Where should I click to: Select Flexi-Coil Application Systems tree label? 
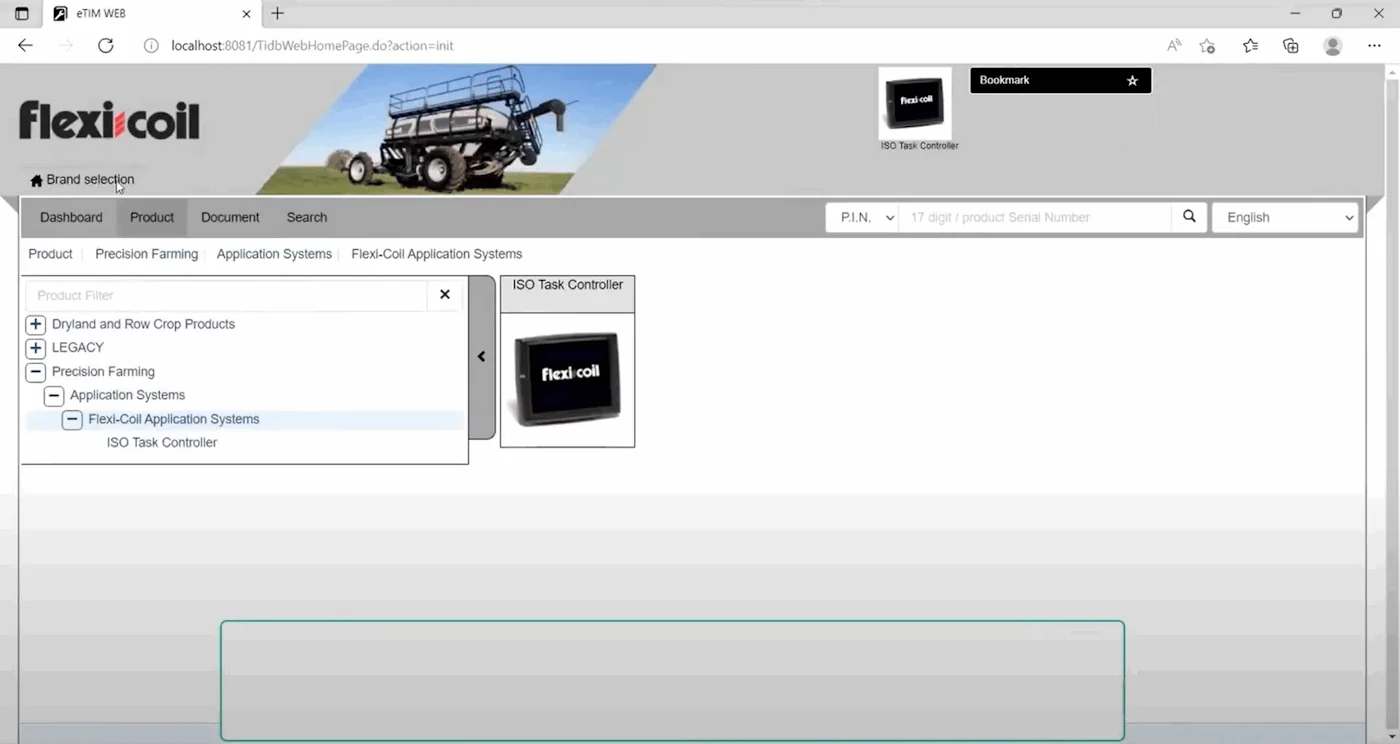tap(174, 420)
